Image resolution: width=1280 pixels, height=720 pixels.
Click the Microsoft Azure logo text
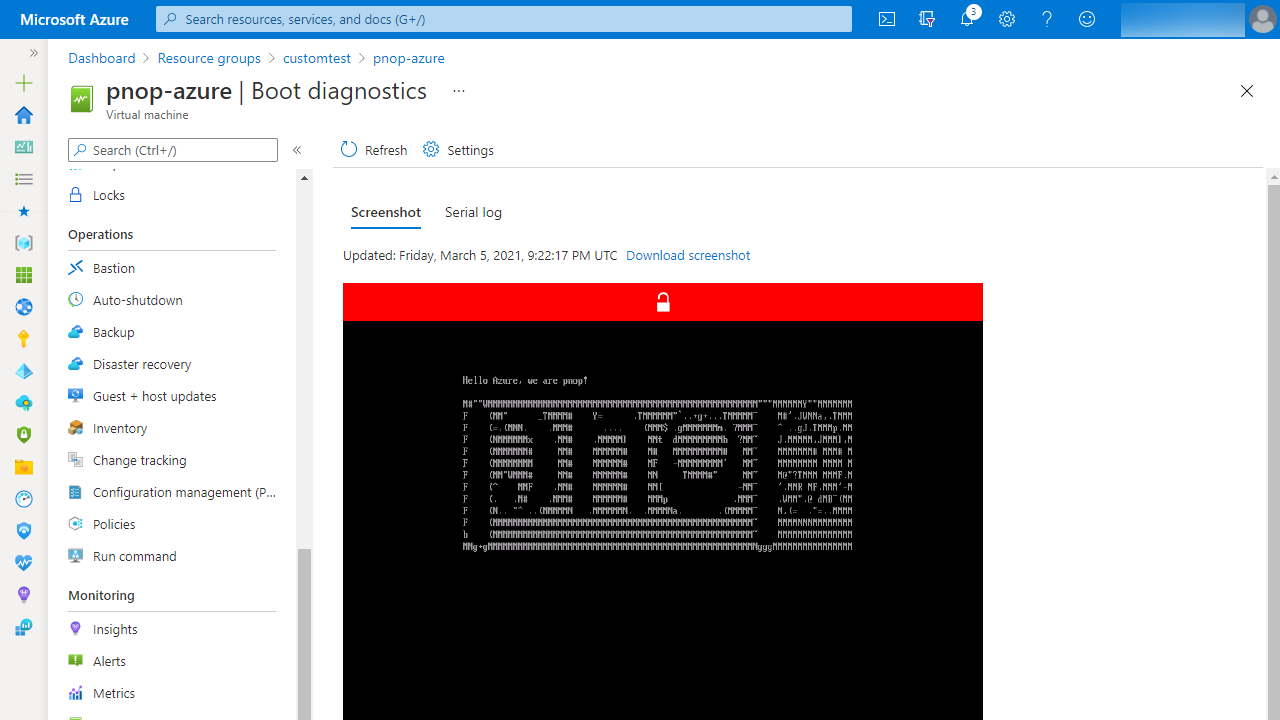pos(74,19)
